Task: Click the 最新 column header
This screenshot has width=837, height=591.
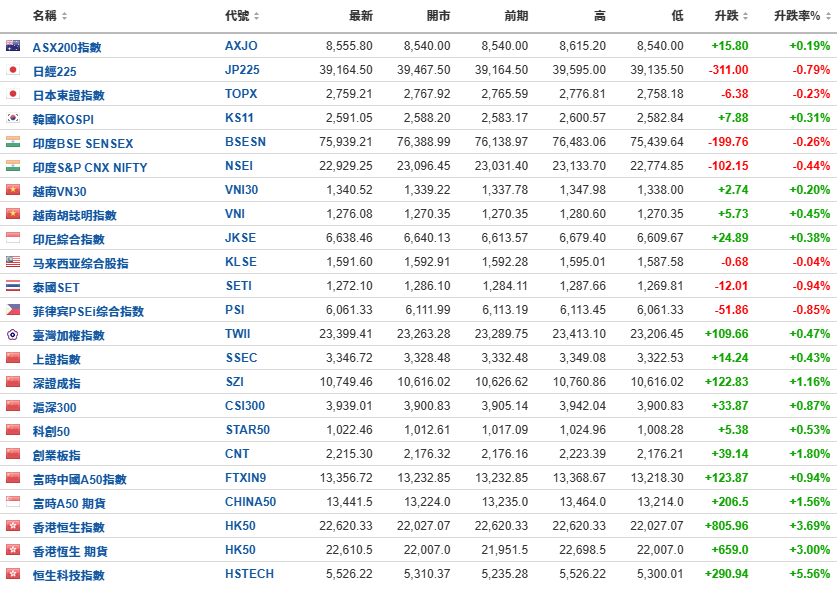Action: pos(361,16)
